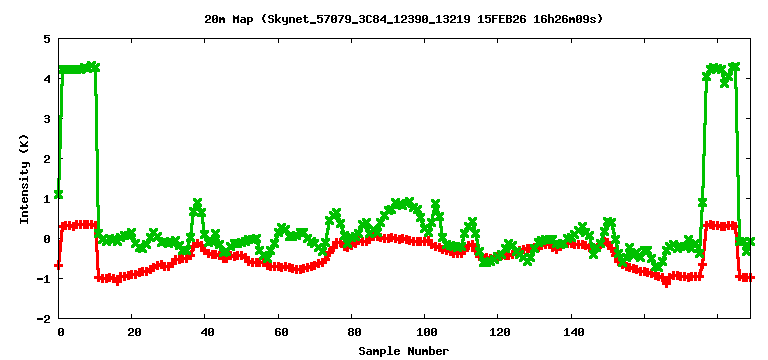Click the y-axis tick label -2
This screenshot has height=360, width=768.
click(x=45, y=318)
